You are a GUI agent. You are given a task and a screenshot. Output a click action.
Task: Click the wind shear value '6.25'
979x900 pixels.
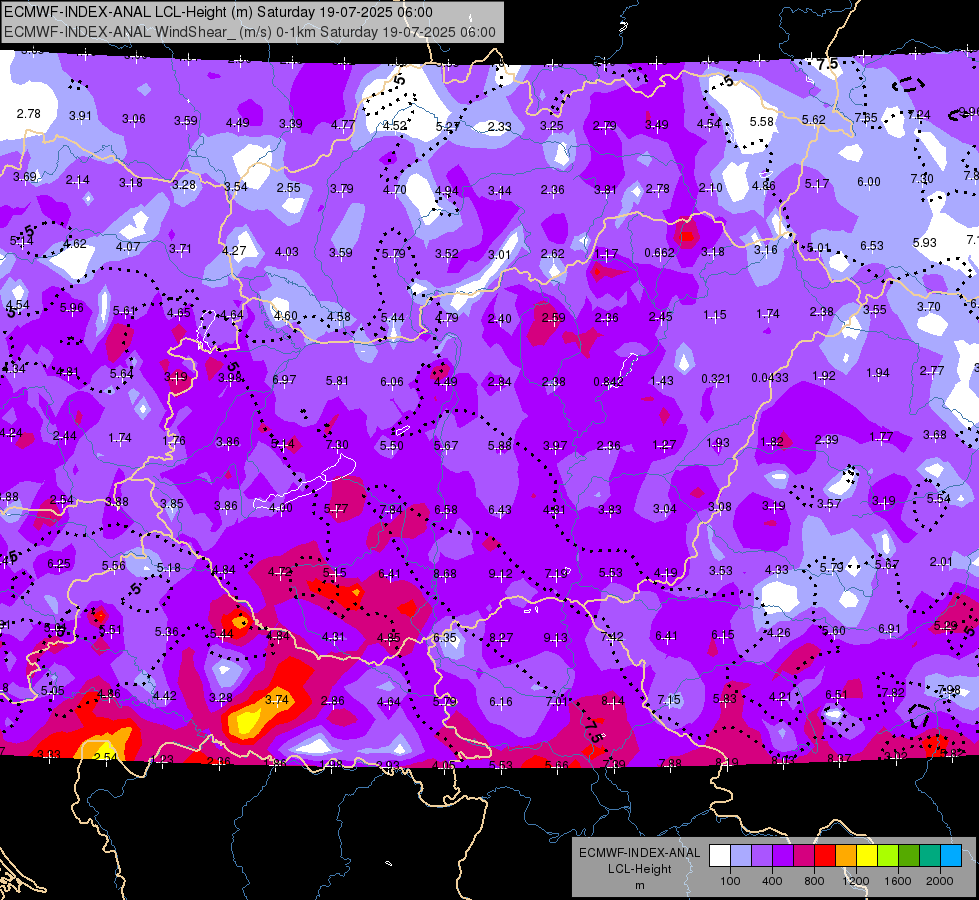pos(59,564)
